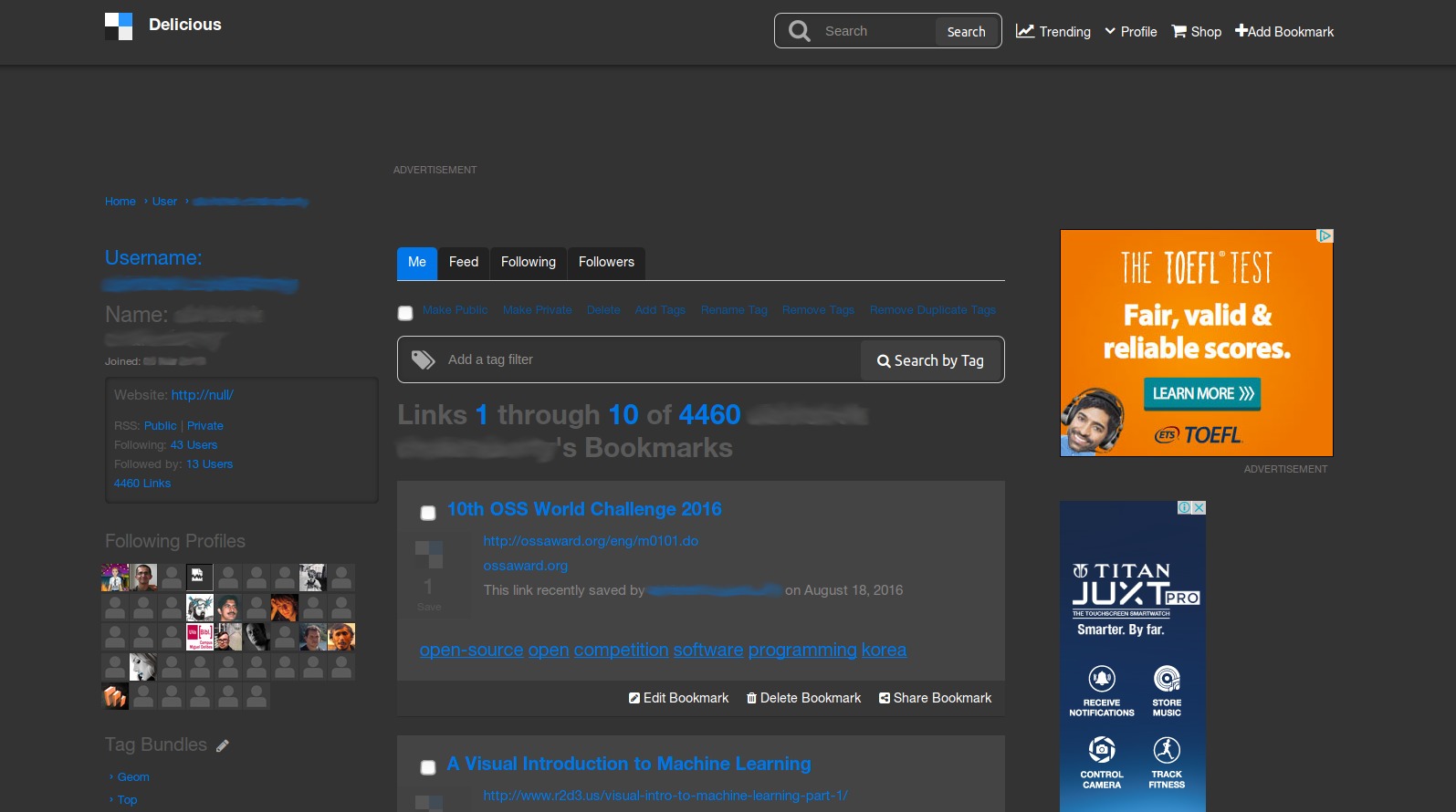Open the Shop cart icon
The height and width of the screenshot is (812, 1456).
coord(1179,31)
